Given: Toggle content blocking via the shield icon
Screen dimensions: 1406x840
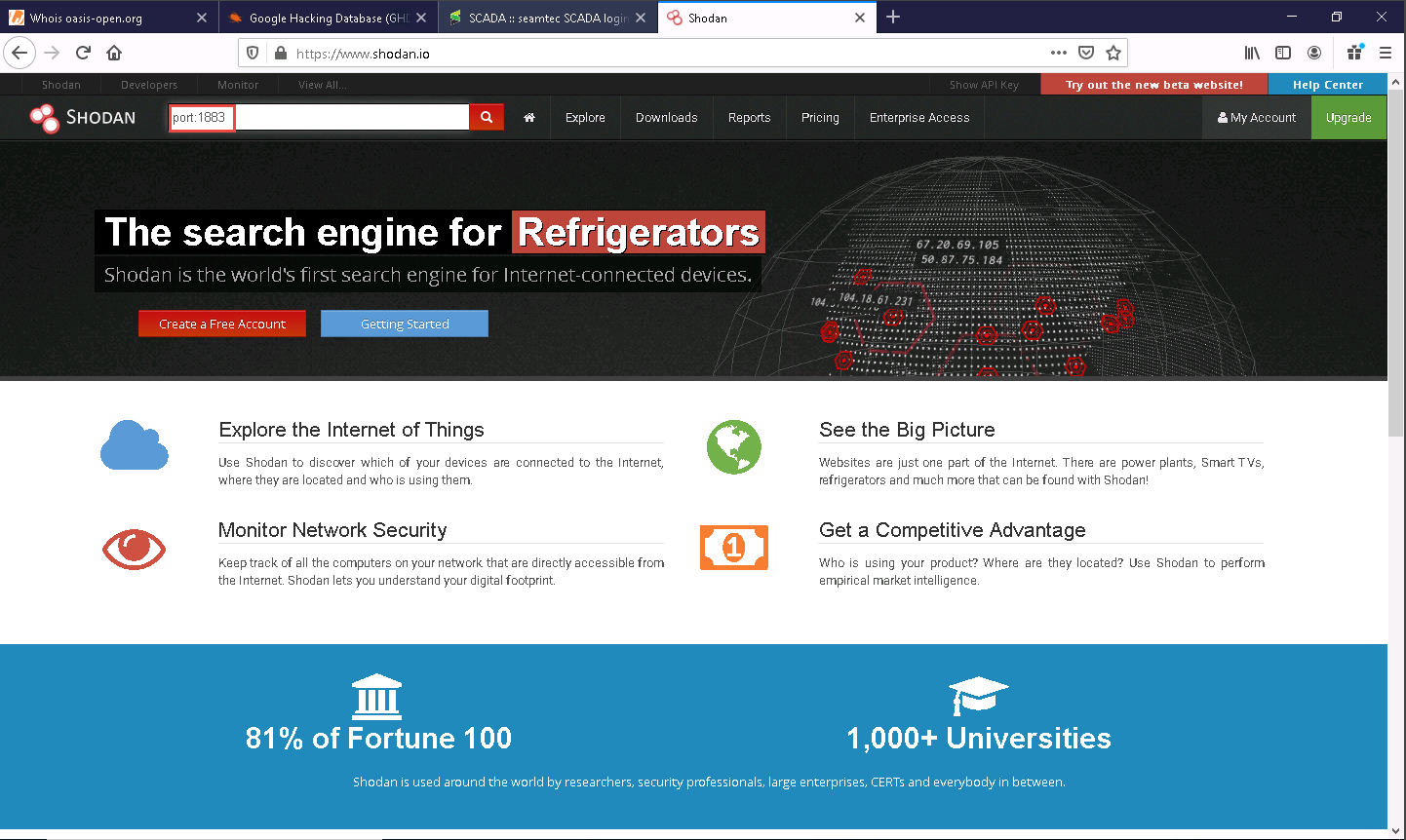Looking at the screenshot, I should (x=252, y=53).
